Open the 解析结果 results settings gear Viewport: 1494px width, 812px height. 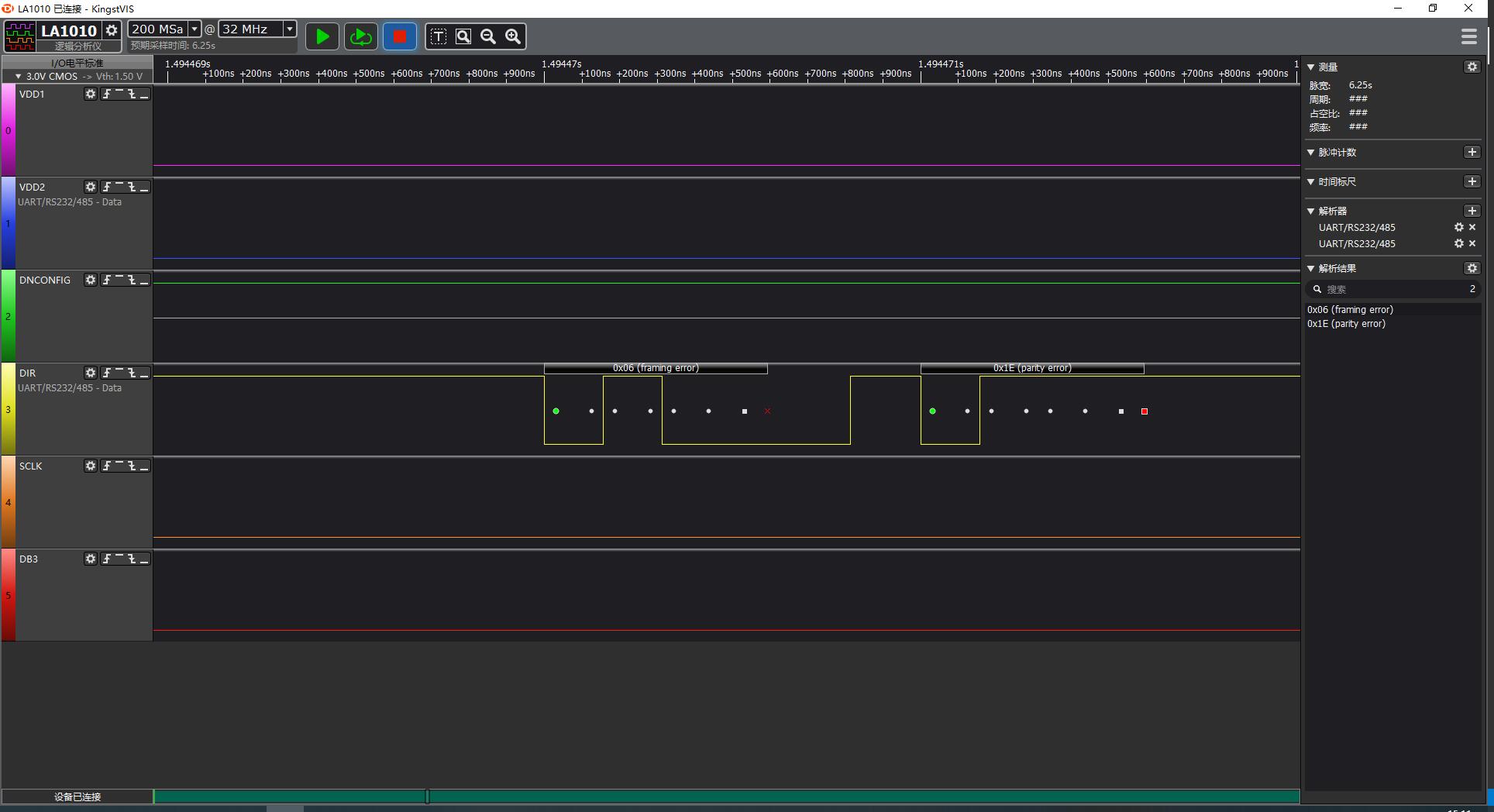(x=1472, y=268)
